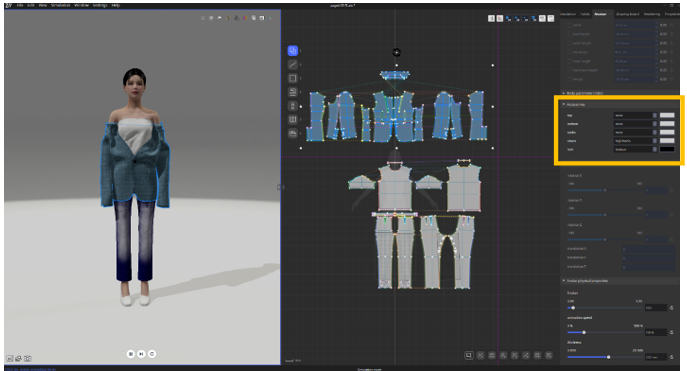Select the blue highlighted selection tool
The height and width of the screenshot is (371, 687).
293,51
